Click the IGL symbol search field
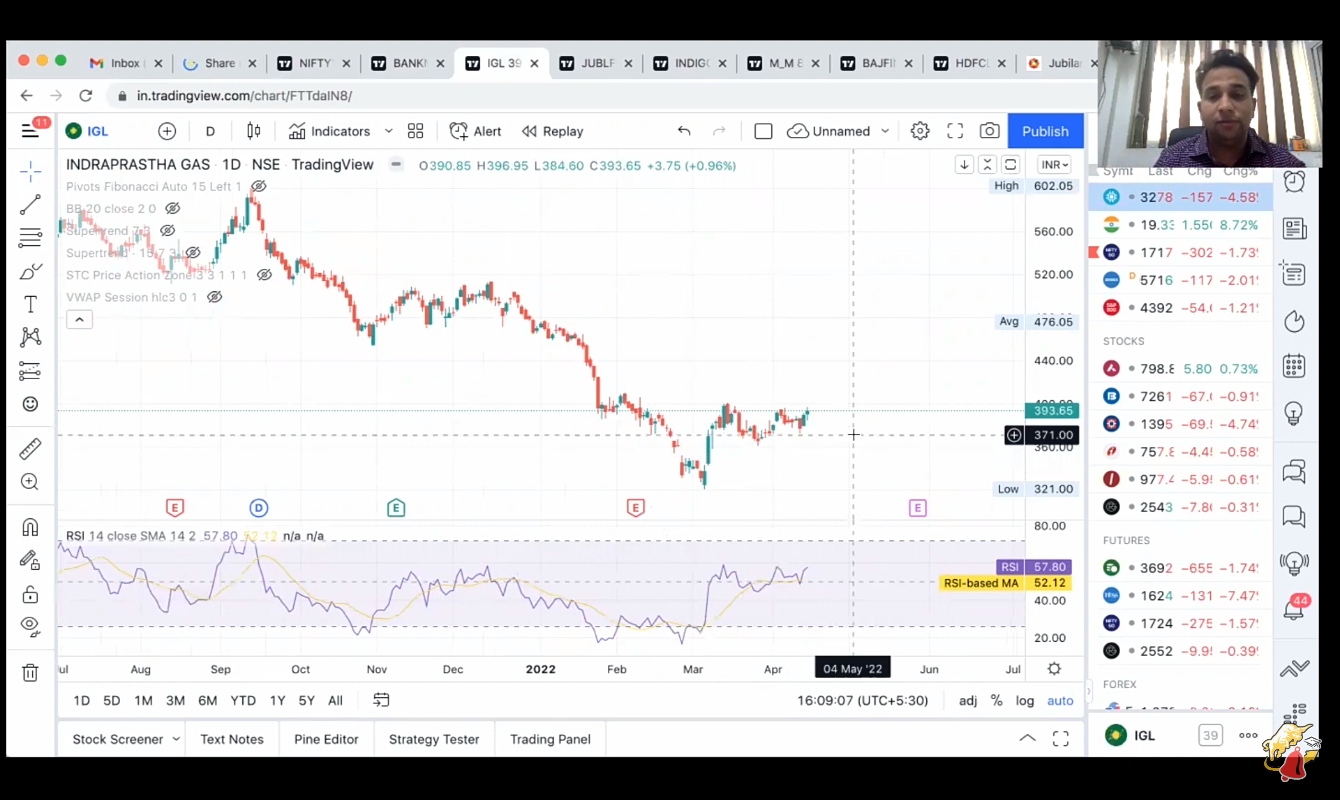Image resolution: width=1340 pixels, height=800 pixels. coord(98,131)
